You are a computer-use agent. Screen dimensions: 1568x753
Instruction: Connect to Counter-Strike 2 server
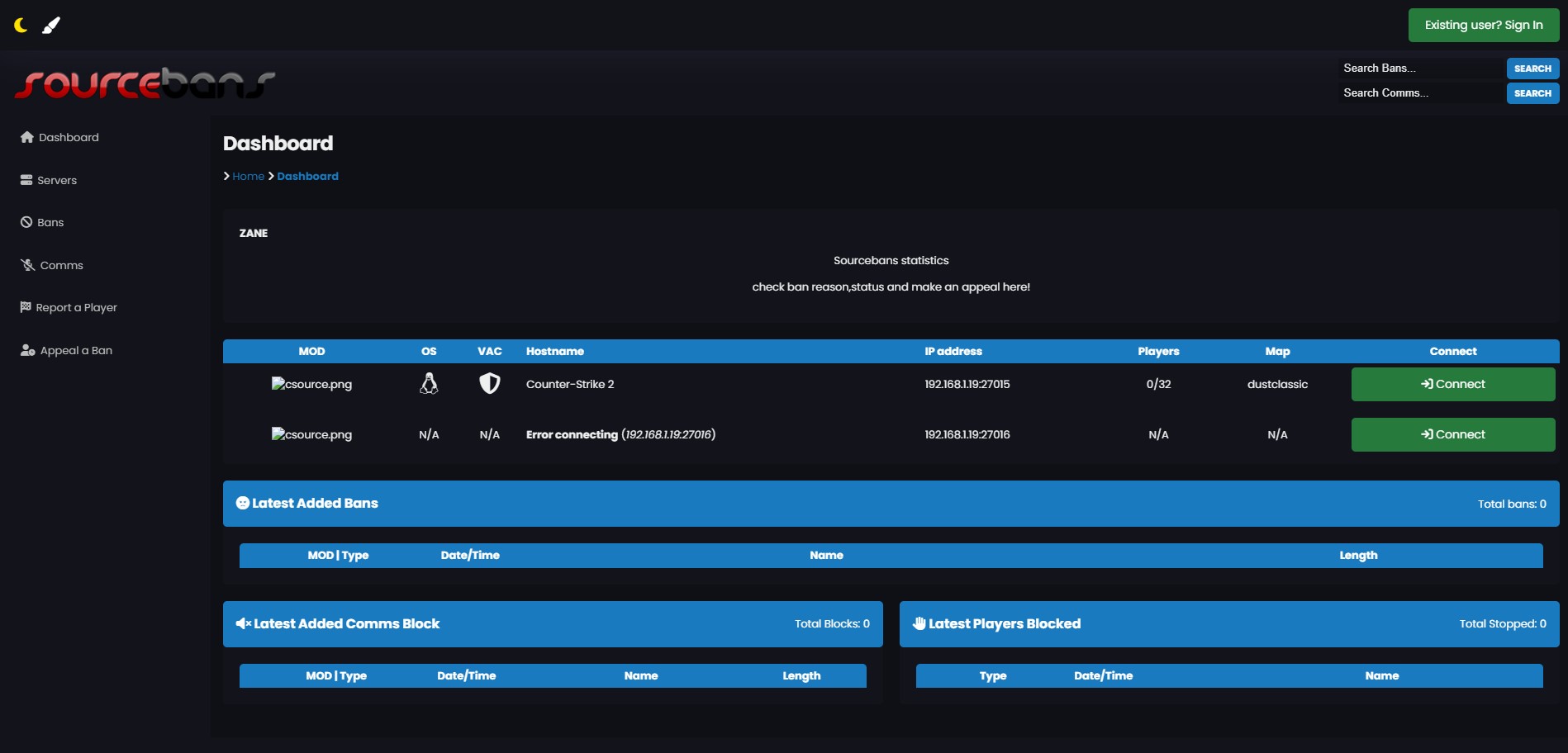(1452, 385)
